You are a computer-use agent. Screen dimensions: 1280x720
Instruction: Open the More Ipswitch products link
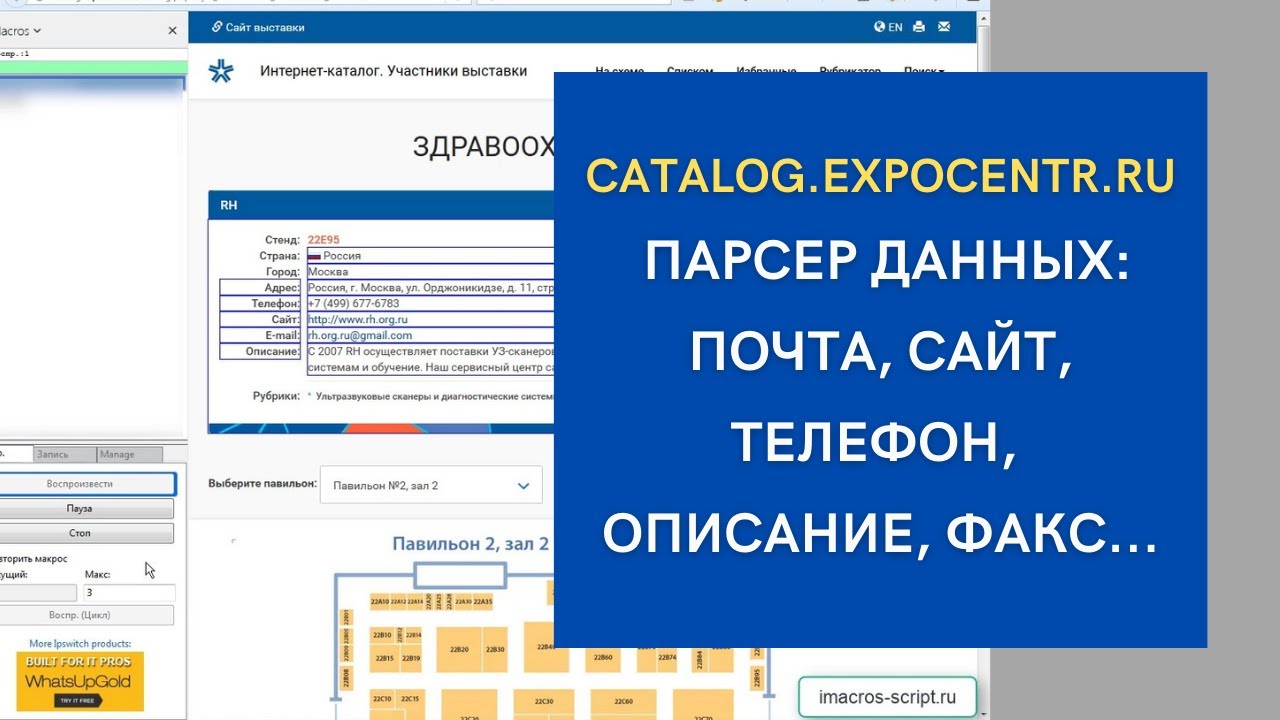[x=80, y=644]
